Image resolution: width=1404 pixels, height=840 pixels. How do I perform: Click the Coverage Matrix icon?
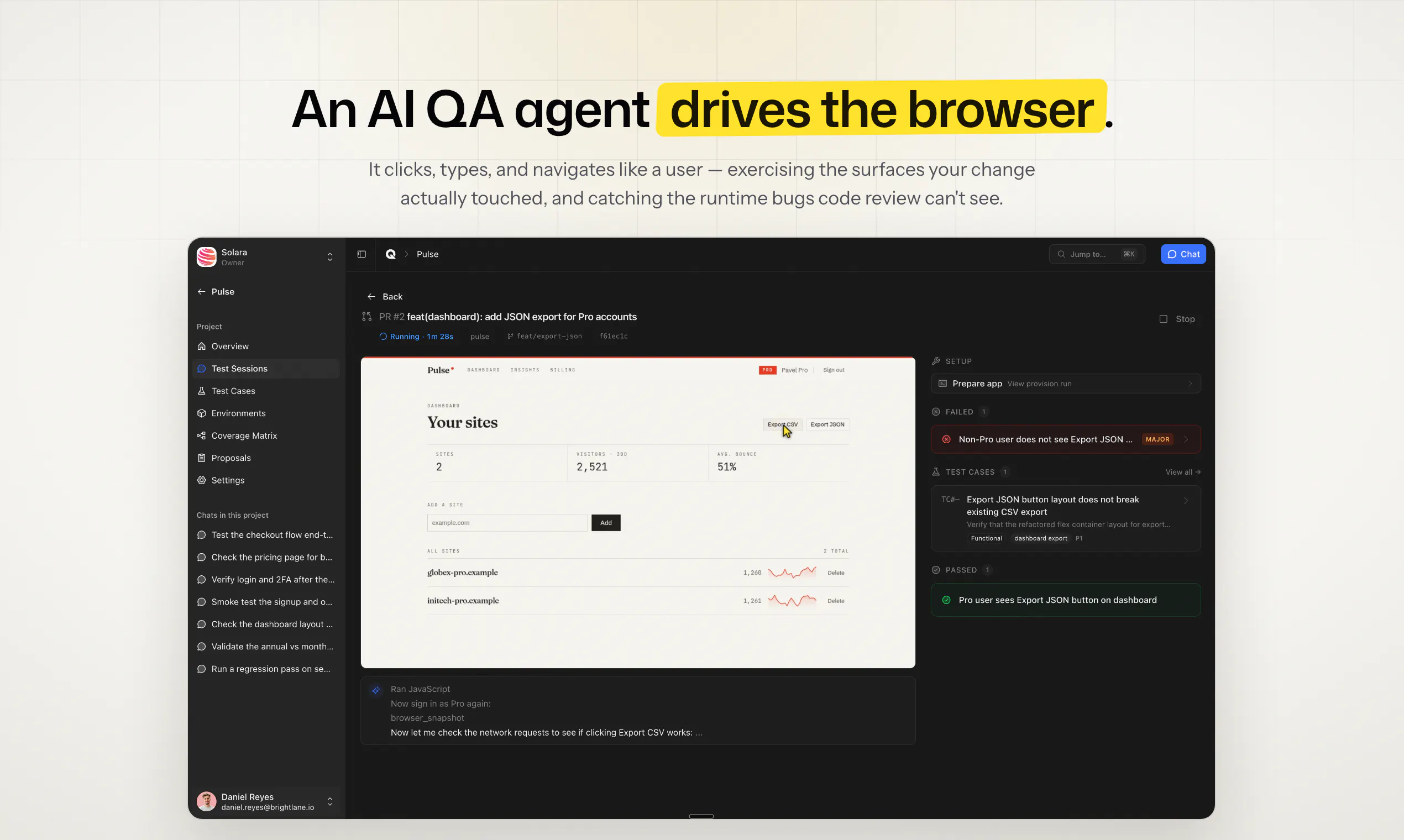(201, 435)
